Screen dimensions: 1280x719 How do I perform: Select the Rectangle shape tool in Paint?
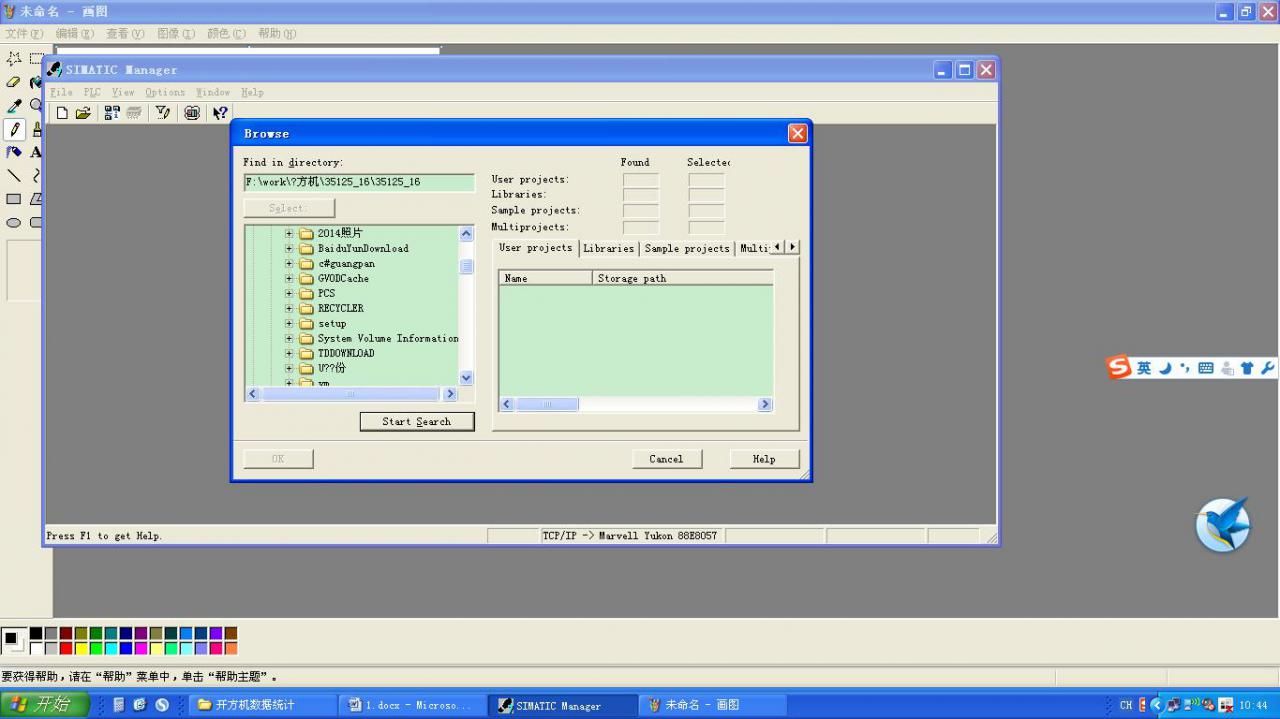click(x=14, y=199)
